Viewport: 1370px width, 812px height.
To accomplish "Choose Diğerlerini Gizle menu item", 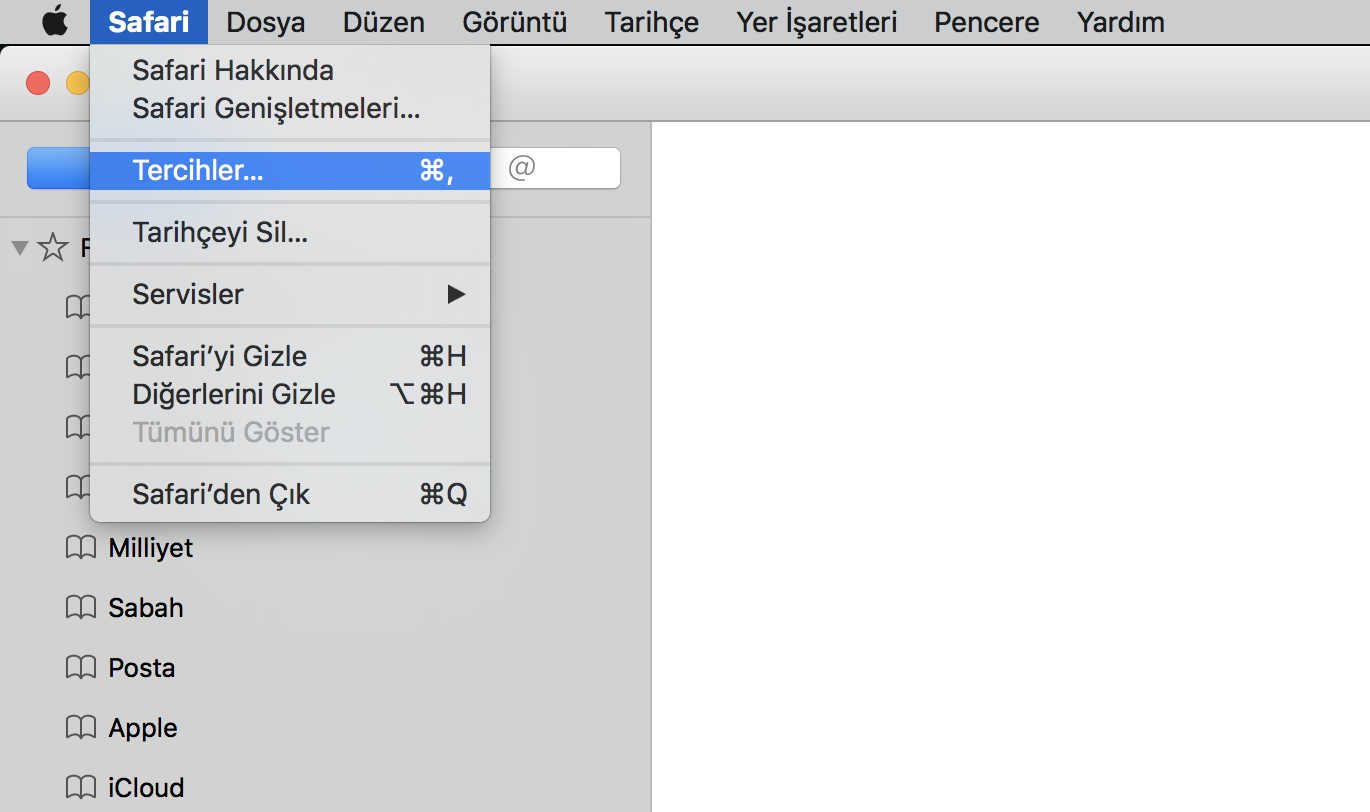I will click(290, 394).
